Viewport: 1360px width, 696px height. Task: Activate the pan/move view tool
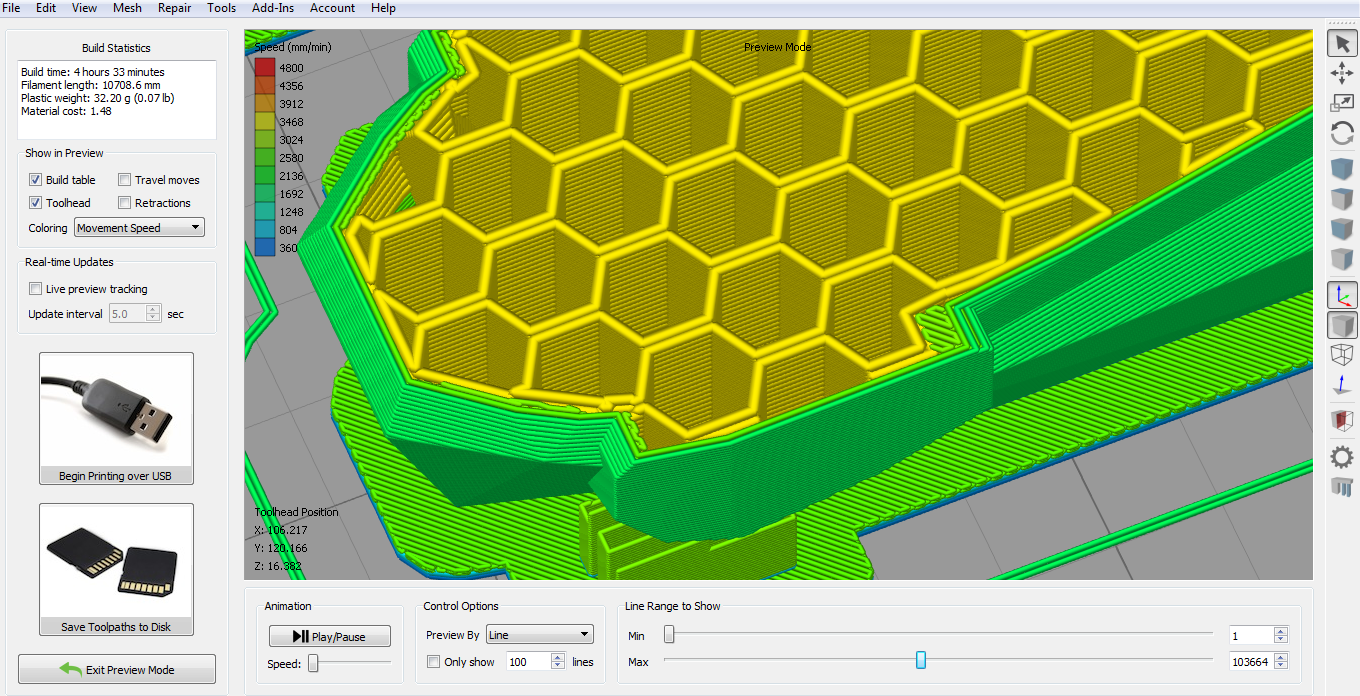click(1342, 72)
